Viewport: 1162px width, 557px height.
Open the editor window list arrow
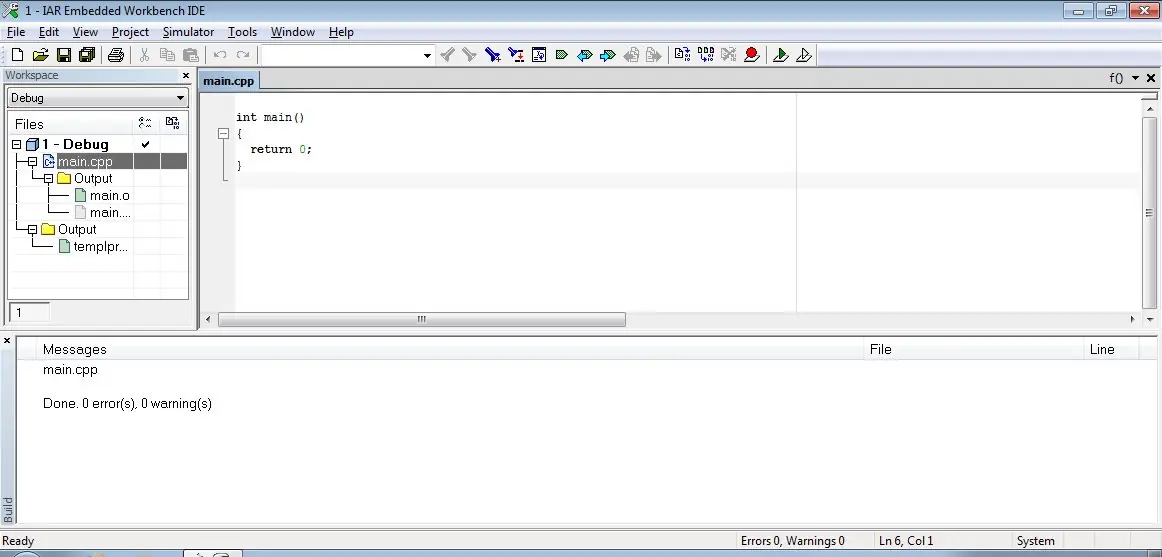[1135, 78]
